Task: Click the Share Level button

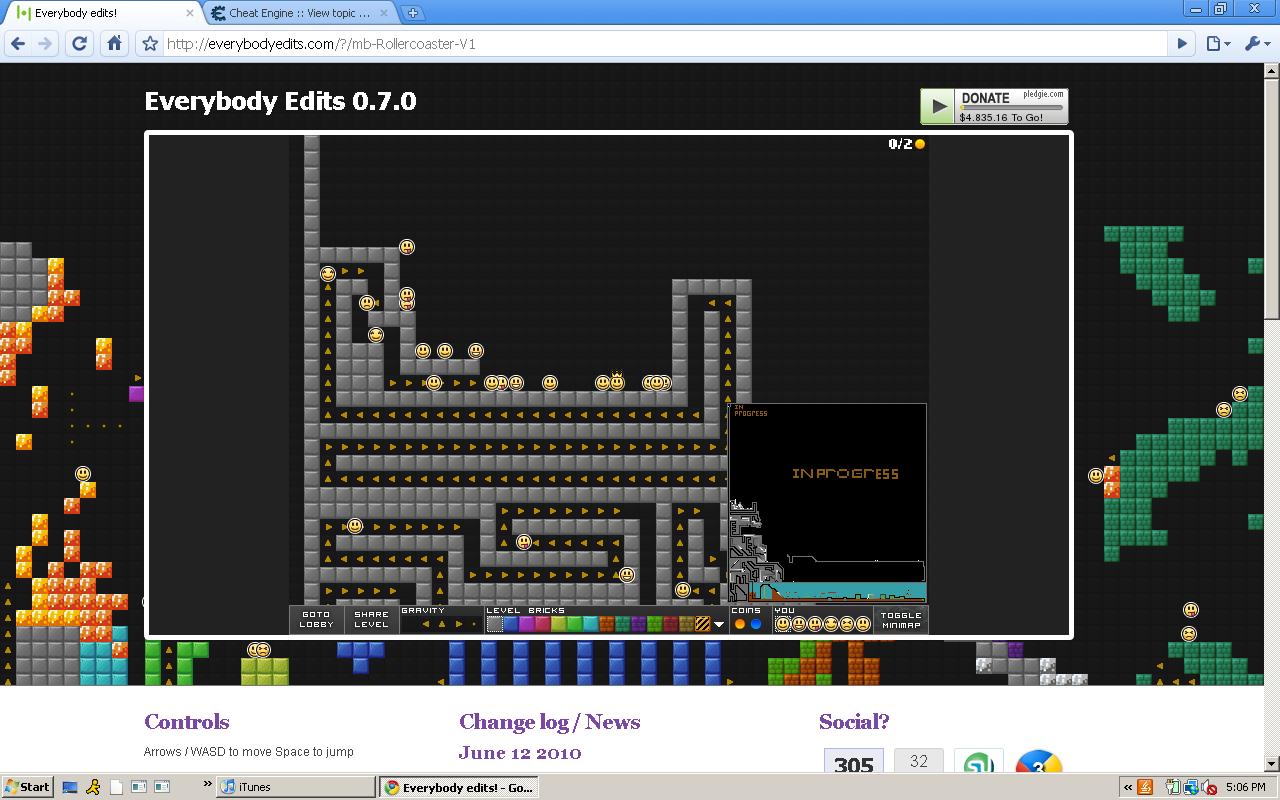Action: pos(371,620)
